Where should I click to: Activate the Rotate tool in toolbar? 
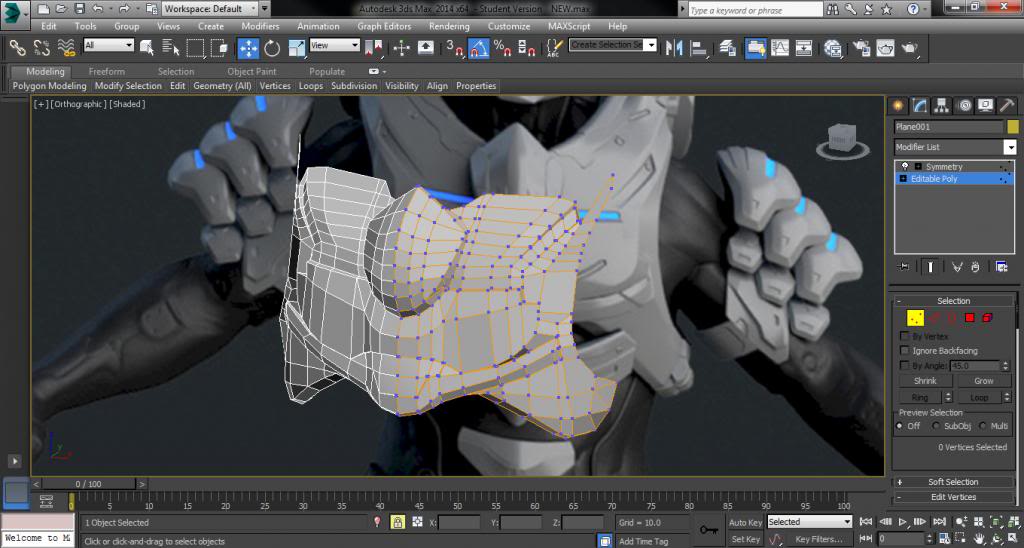272,47
